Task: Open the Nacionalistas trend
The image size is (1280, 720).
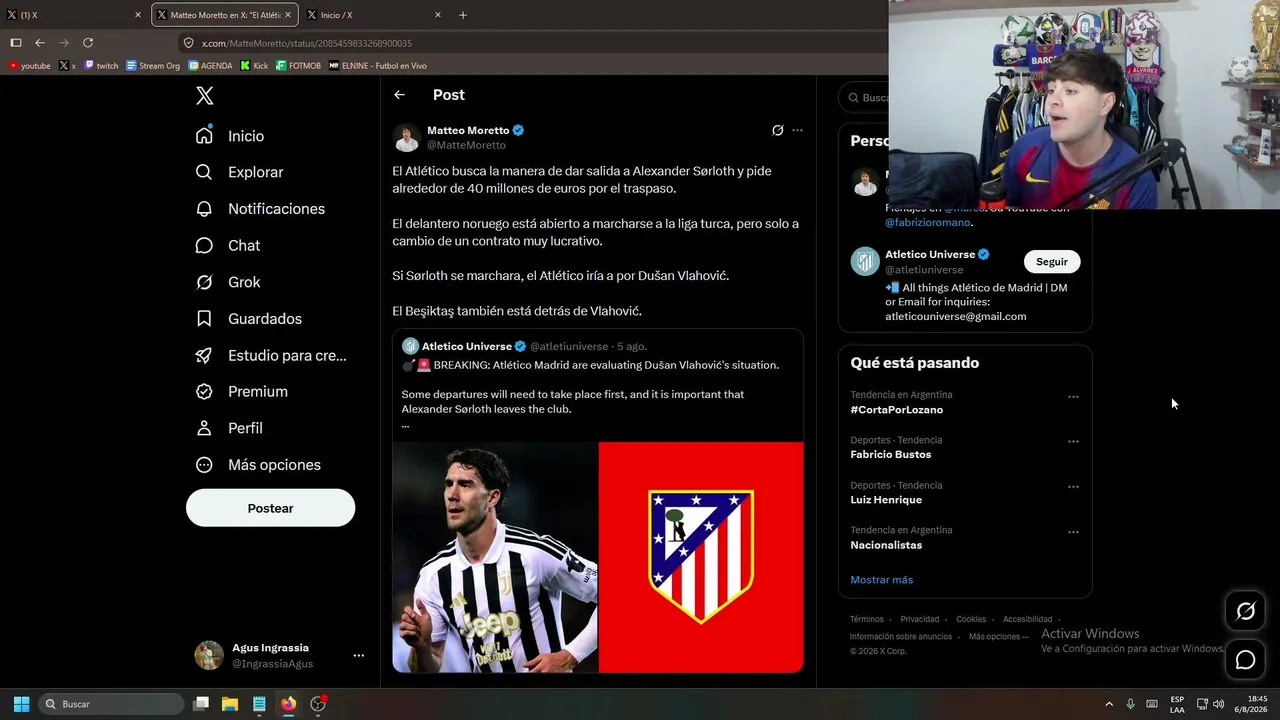Action: [x=886, y=545]
